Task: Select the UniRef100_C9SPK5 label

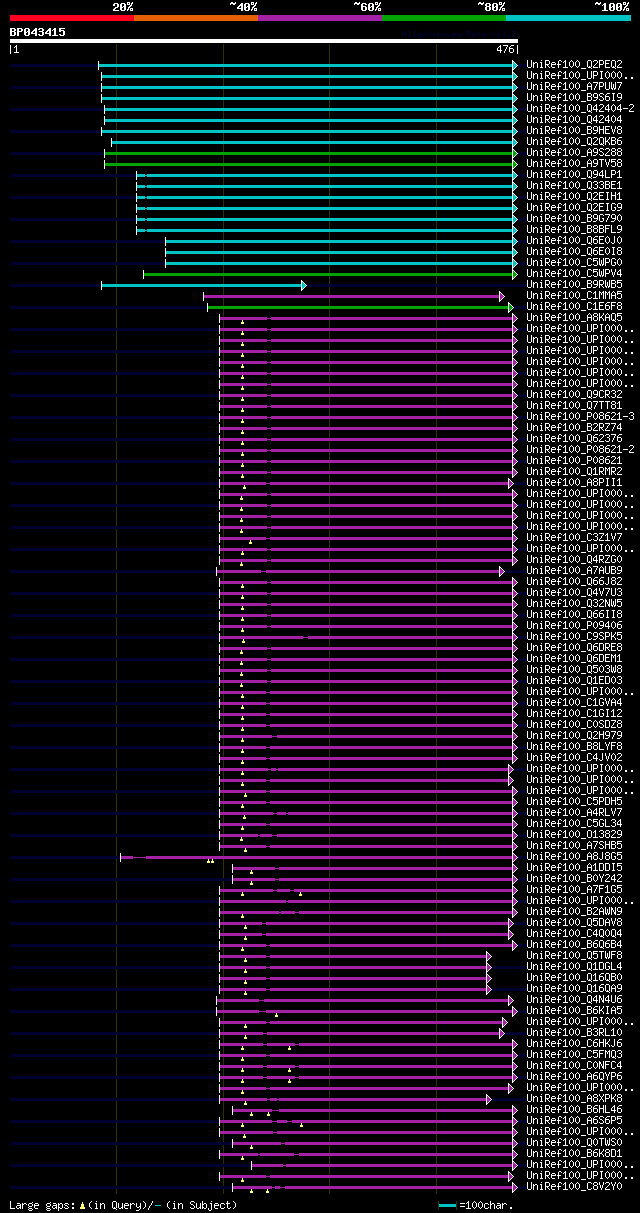Action: (574, 636)
